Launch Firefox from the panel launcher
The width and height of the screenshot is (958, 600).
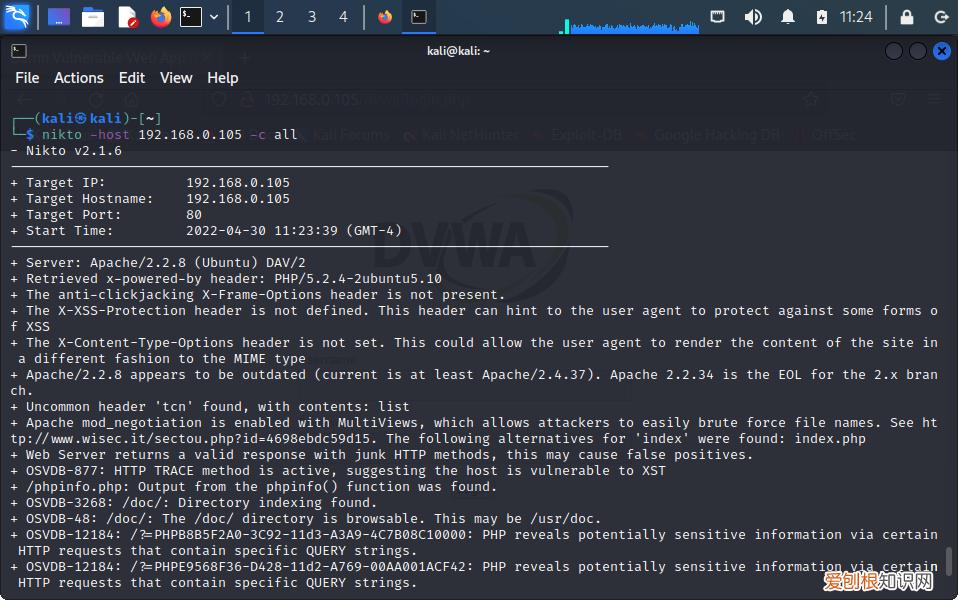click(x=160, y=17)
